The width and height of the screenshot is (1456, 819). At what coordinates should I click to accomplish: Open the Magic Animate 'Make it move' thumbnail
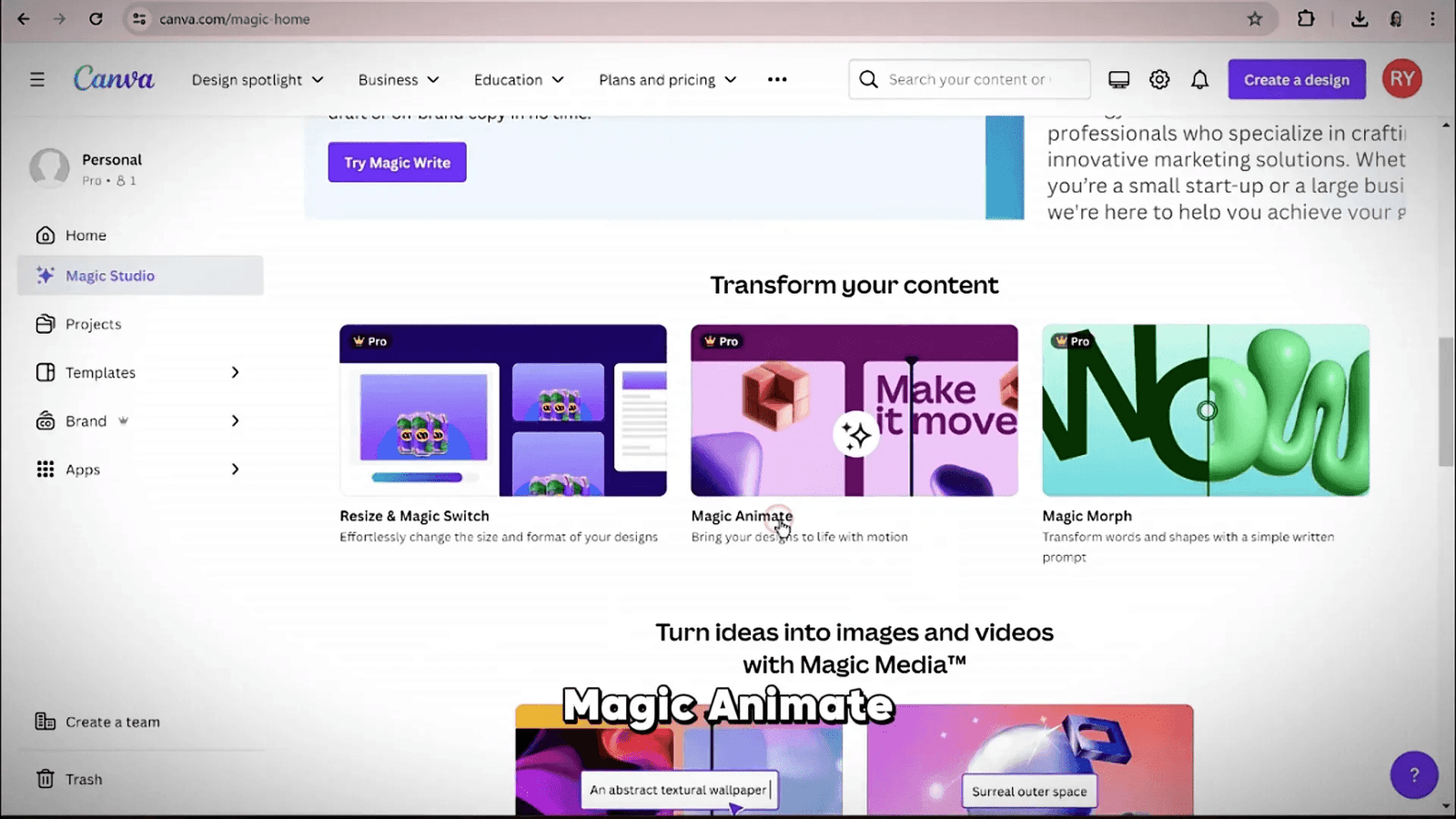pos(854,410)
